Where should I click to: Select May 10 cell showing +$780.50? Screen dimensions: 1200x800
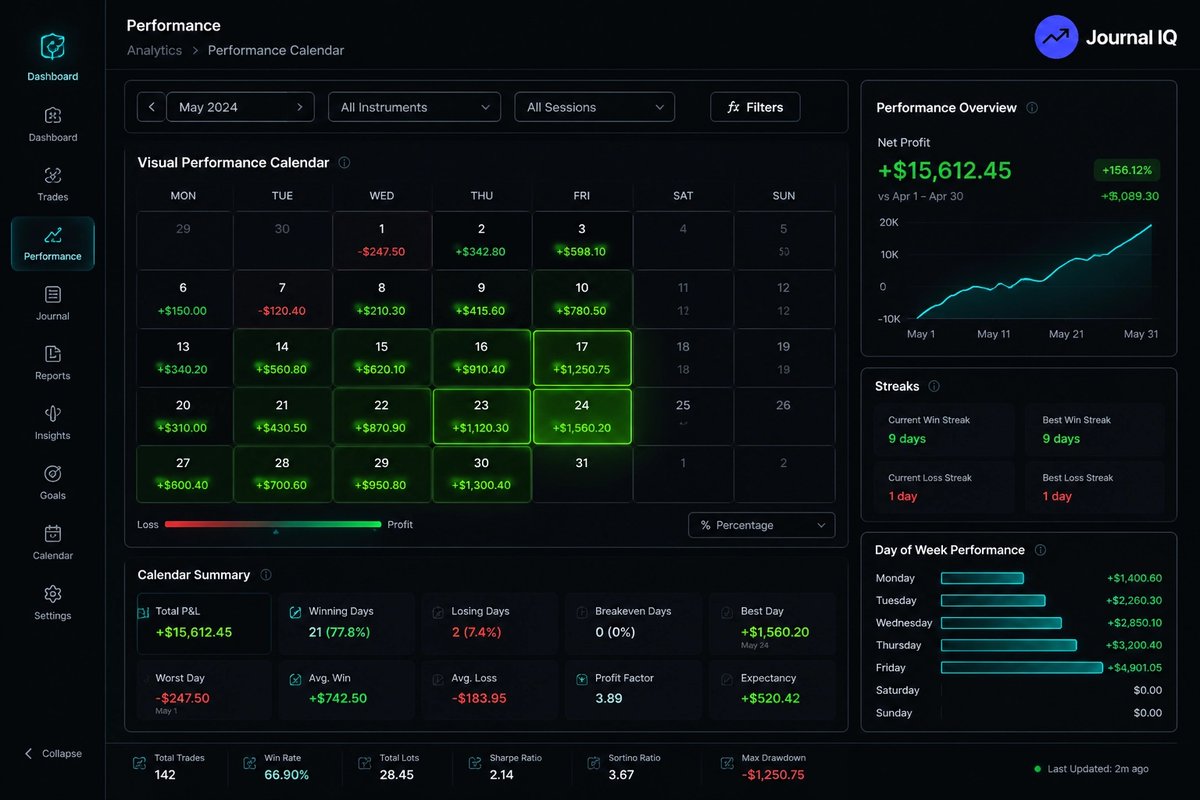[582, 299]
